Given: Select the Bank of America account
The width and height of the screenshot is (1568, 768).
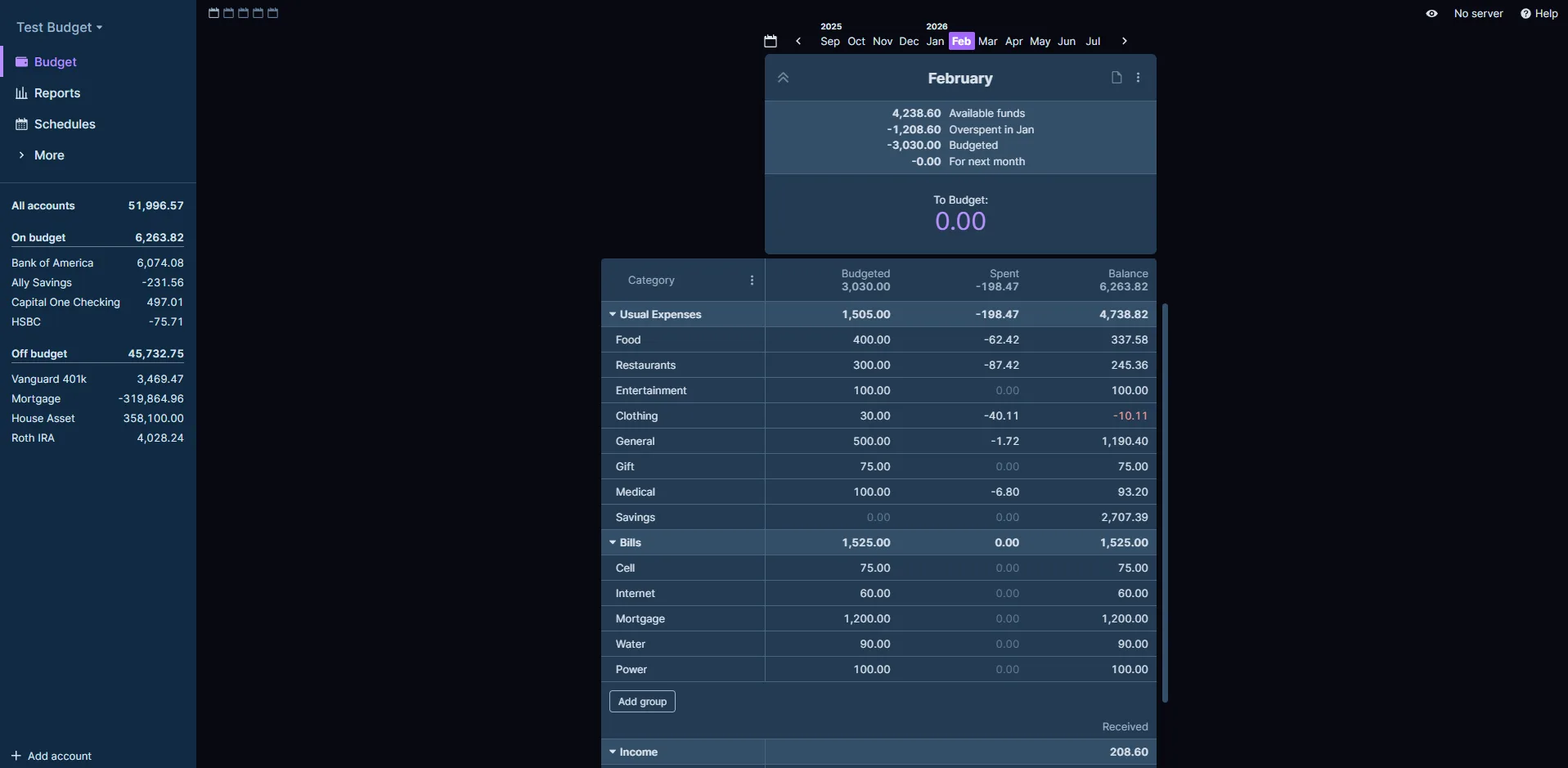Looking at the screenshot, I should pos(52,263).
